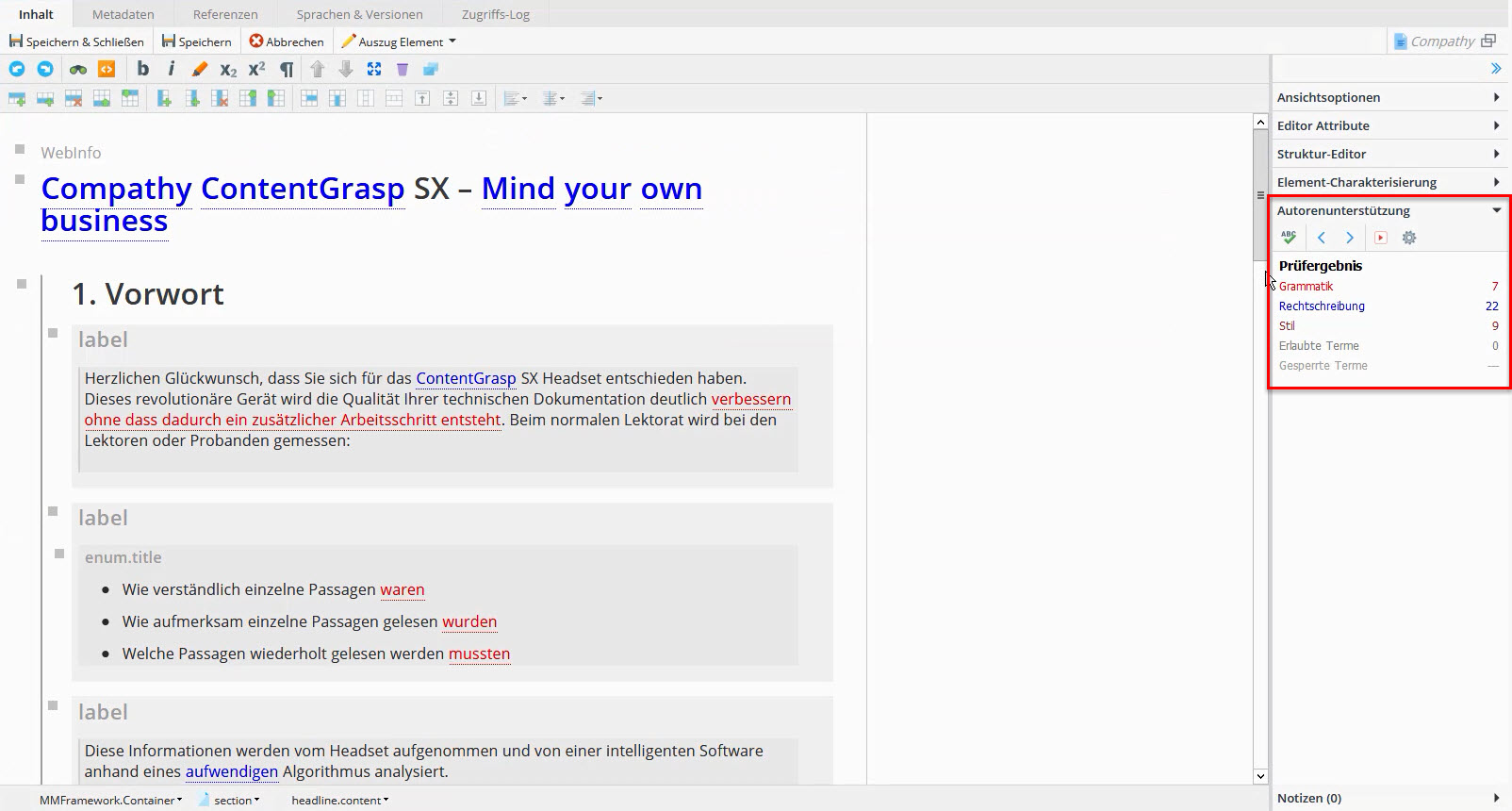Screen dimensions: 1512x811
Task: Click the purple trash bin icon
Action: pos(403,69)
